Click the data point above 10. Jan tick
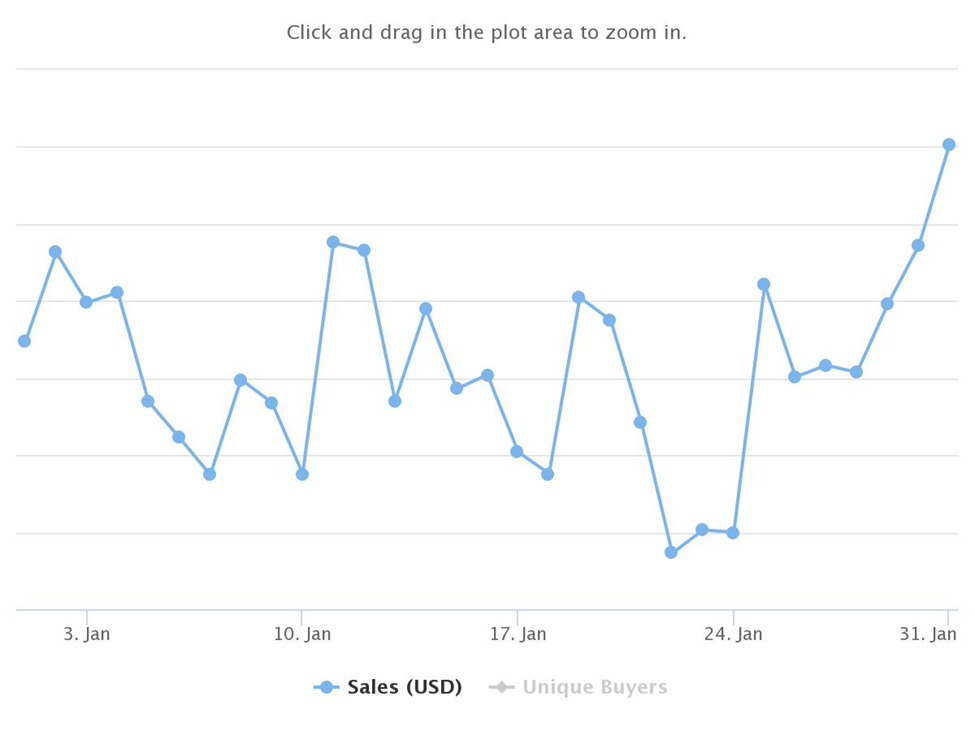Viewport: 975px width, 731px height. point(302,474)
